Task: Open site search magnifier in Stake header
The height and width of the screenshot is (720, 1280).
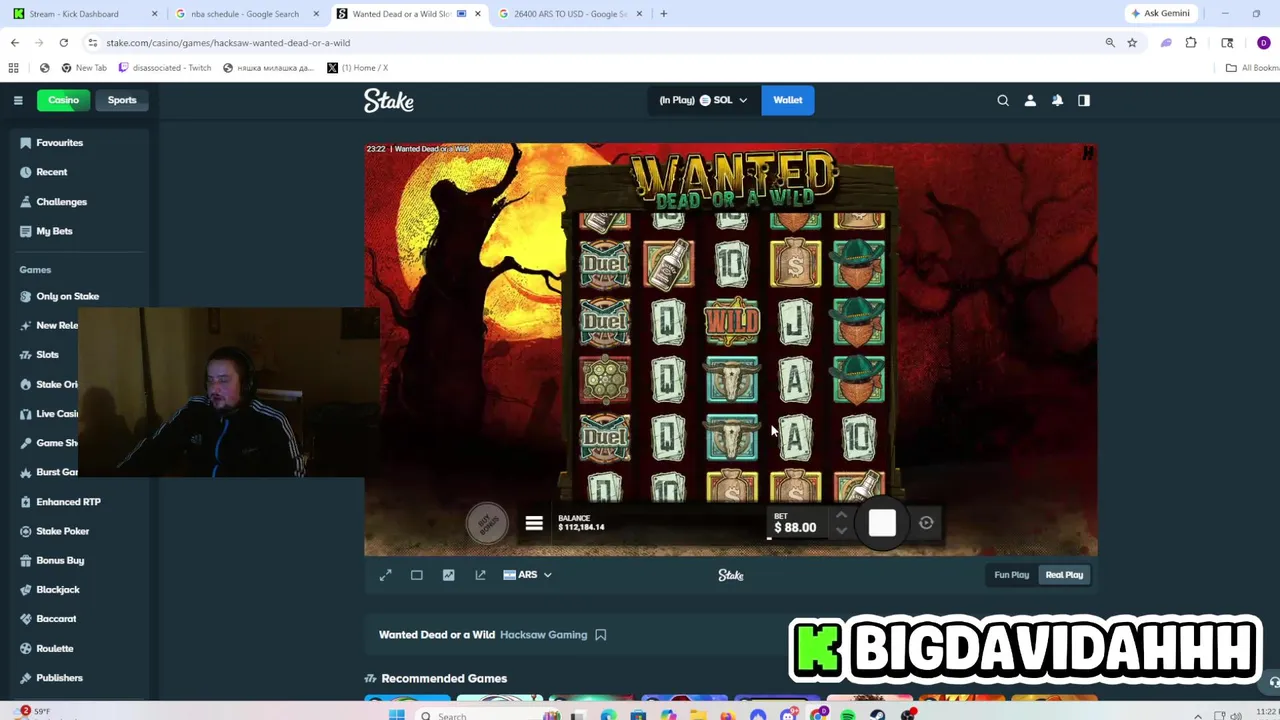Action: pos(1003,100)
